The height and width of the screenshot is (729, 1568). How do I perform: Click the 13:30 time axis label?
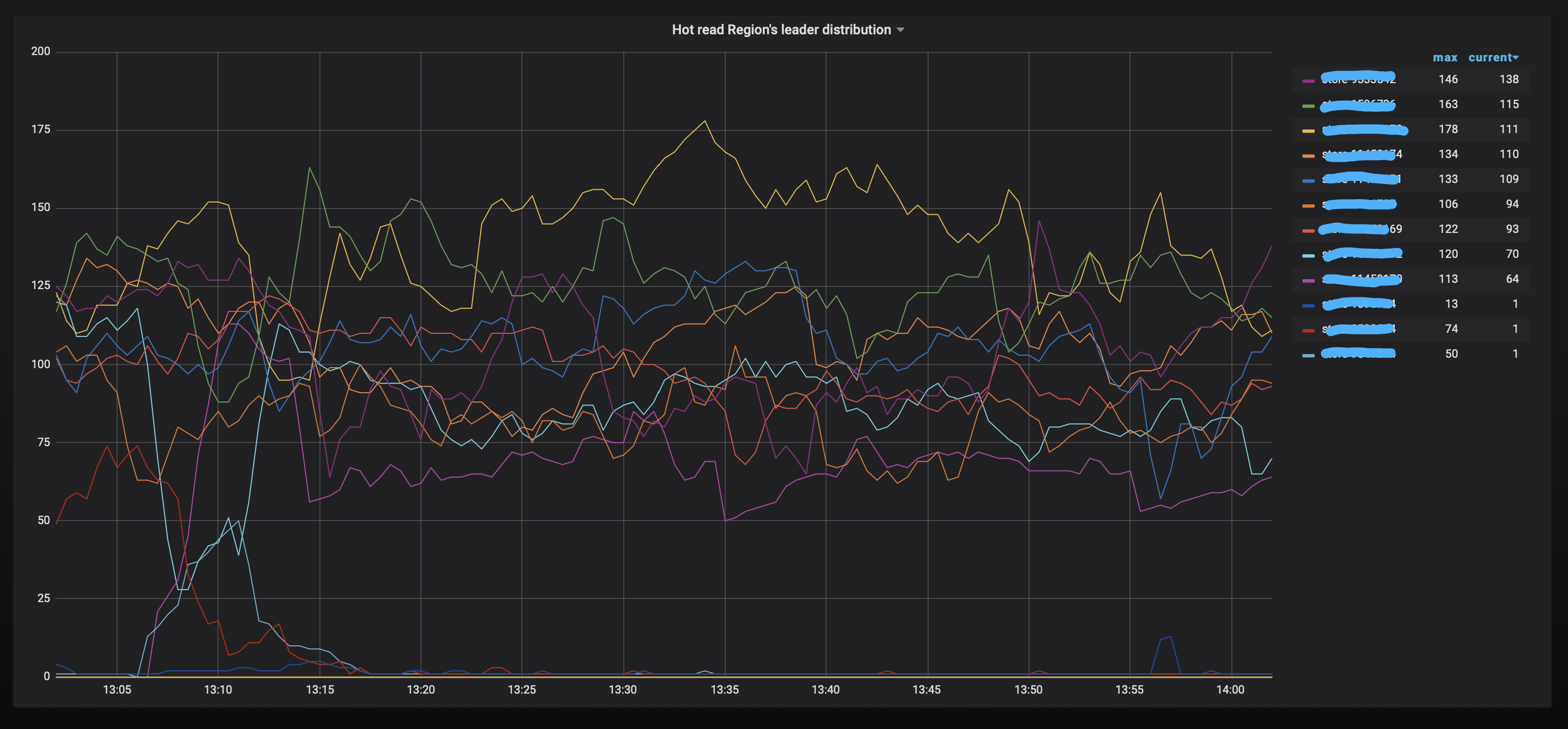point(623,689)
